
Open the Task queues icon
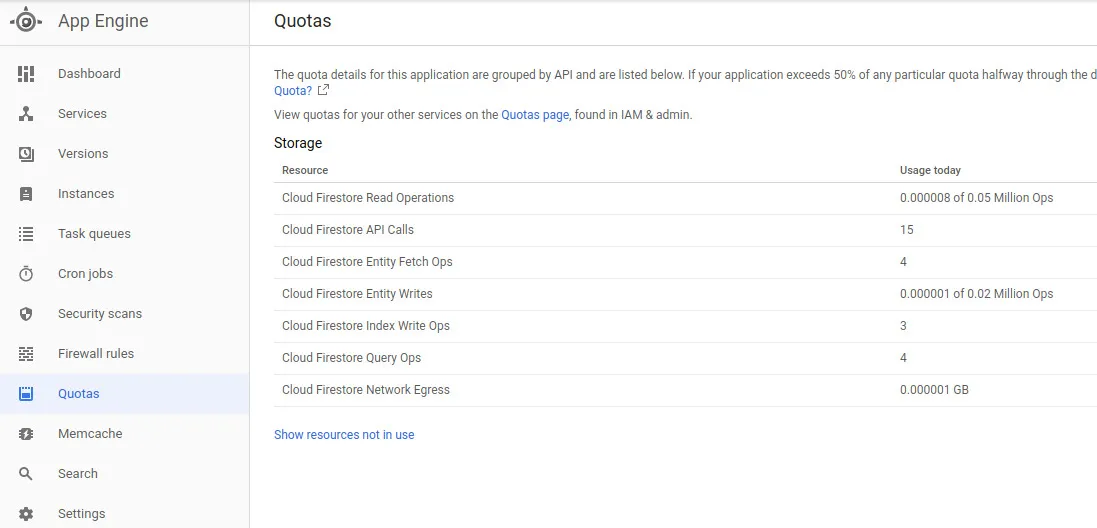(x=26, y=234)
